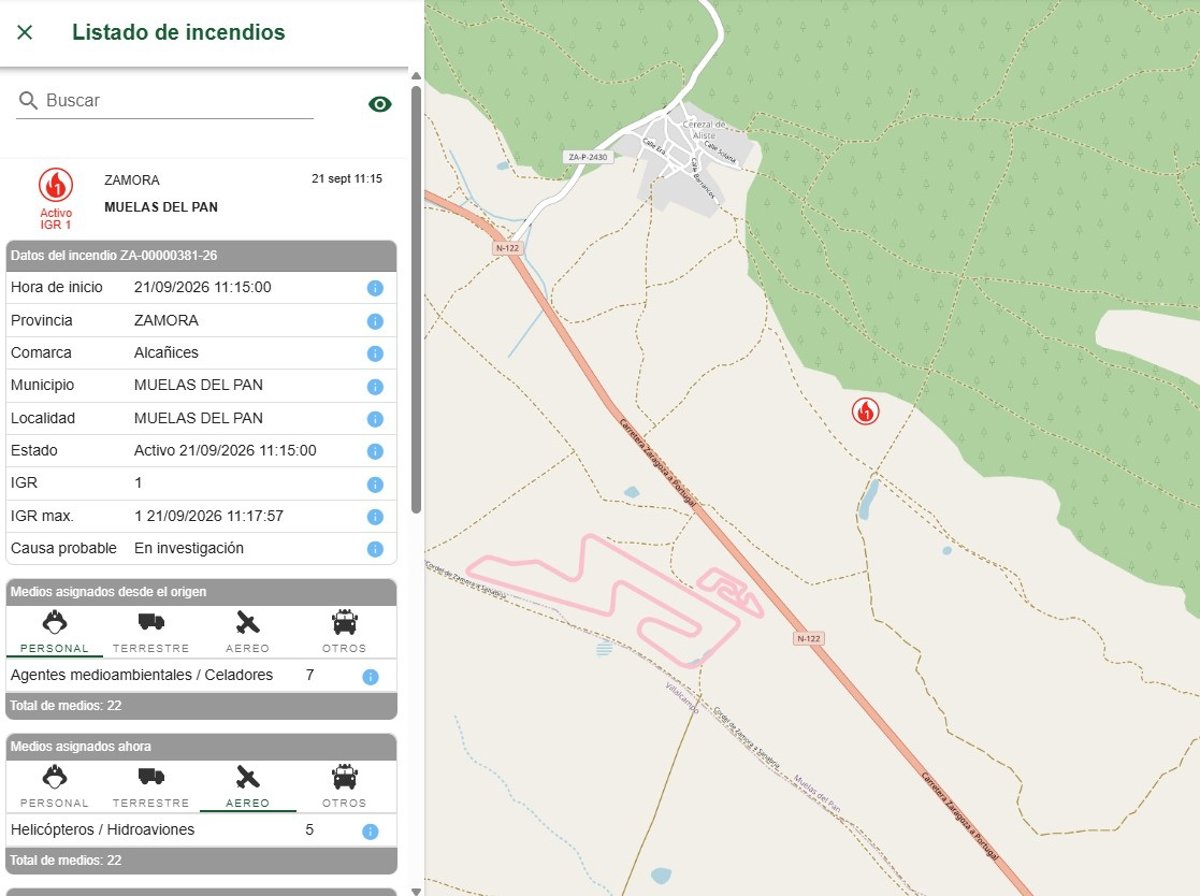1200x896 pixels.
Task: Show info for Causa probable row
Action: click(x=375, y=549)
